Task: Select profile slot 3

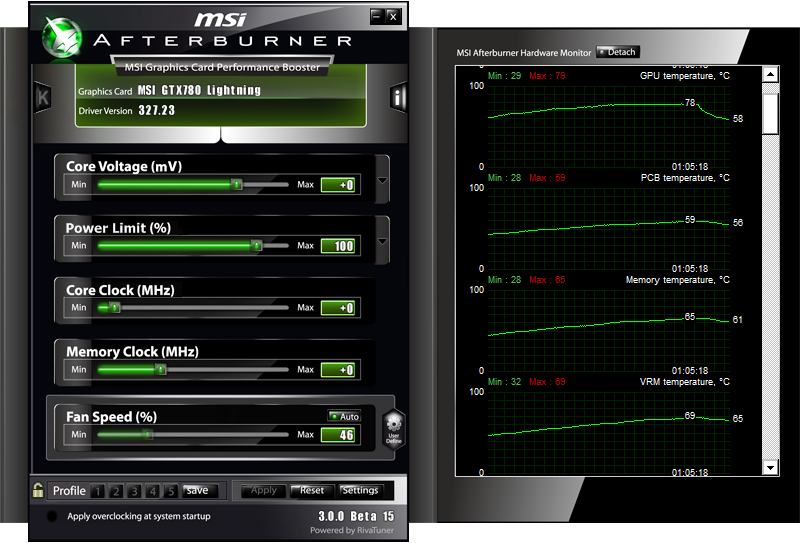Action: [x=134, y=491]
